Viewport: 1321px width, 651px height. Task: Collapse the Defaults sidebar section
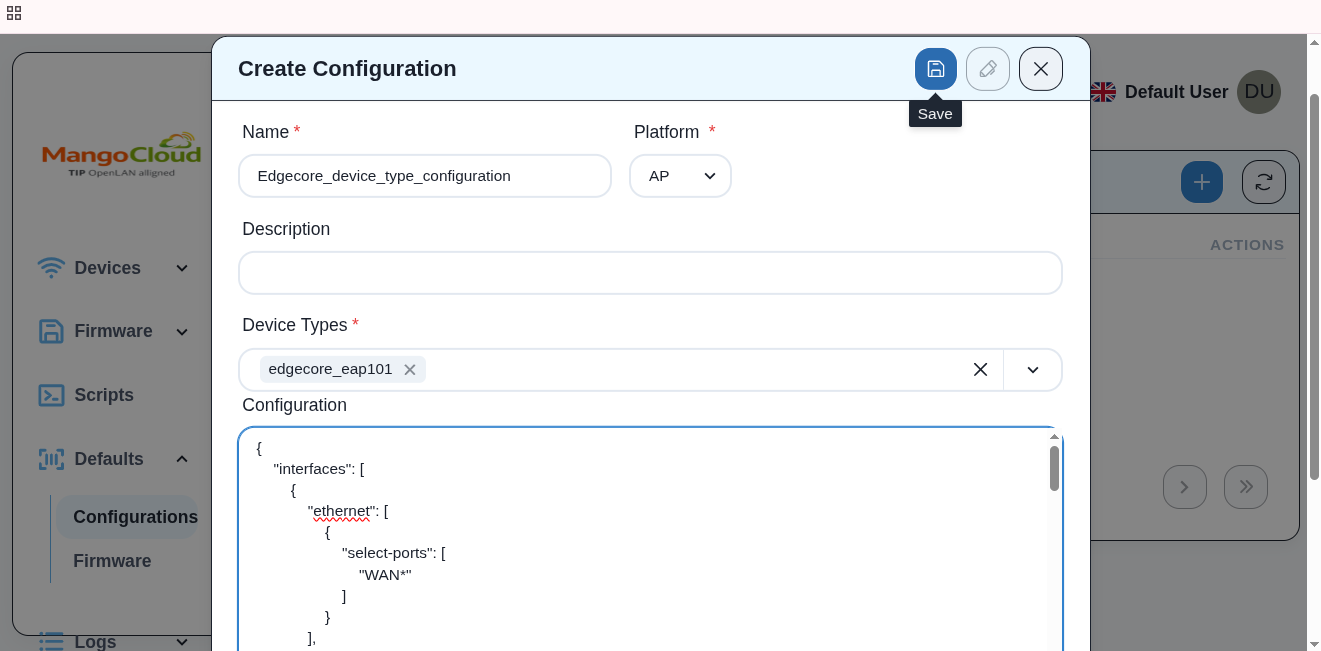coord(181,459)
